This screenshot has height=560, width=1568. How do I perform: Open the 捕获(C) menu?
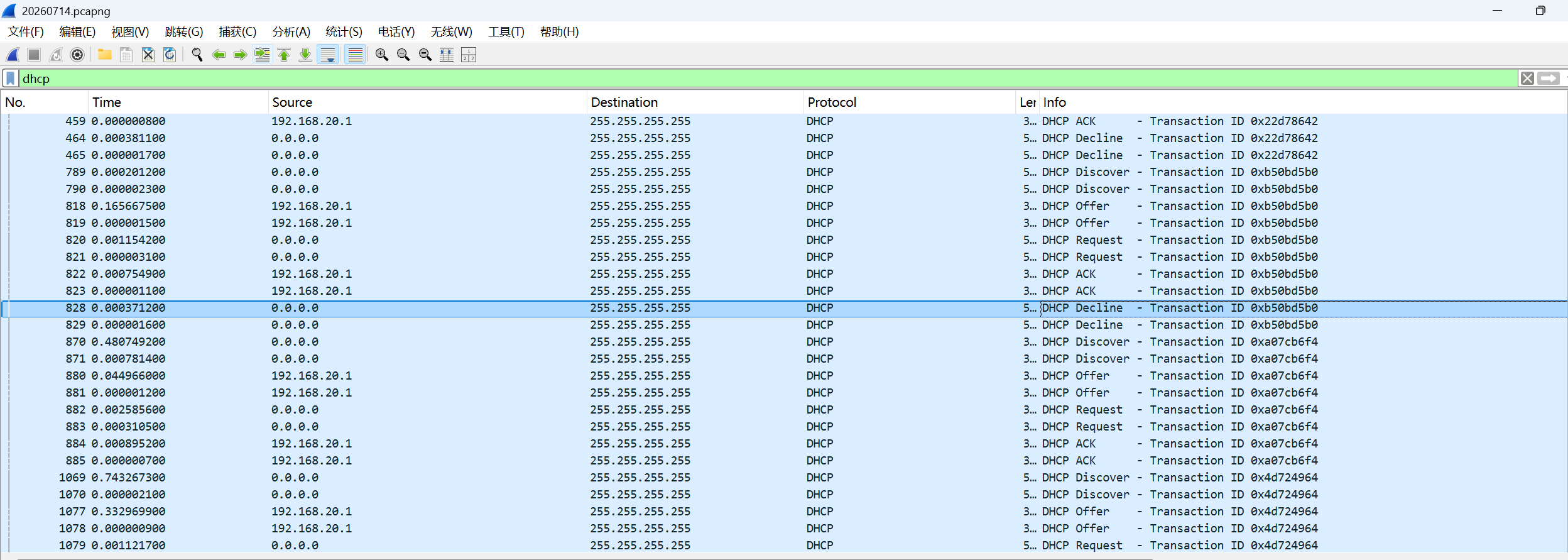pyautogui.click(x=237, y=32)
